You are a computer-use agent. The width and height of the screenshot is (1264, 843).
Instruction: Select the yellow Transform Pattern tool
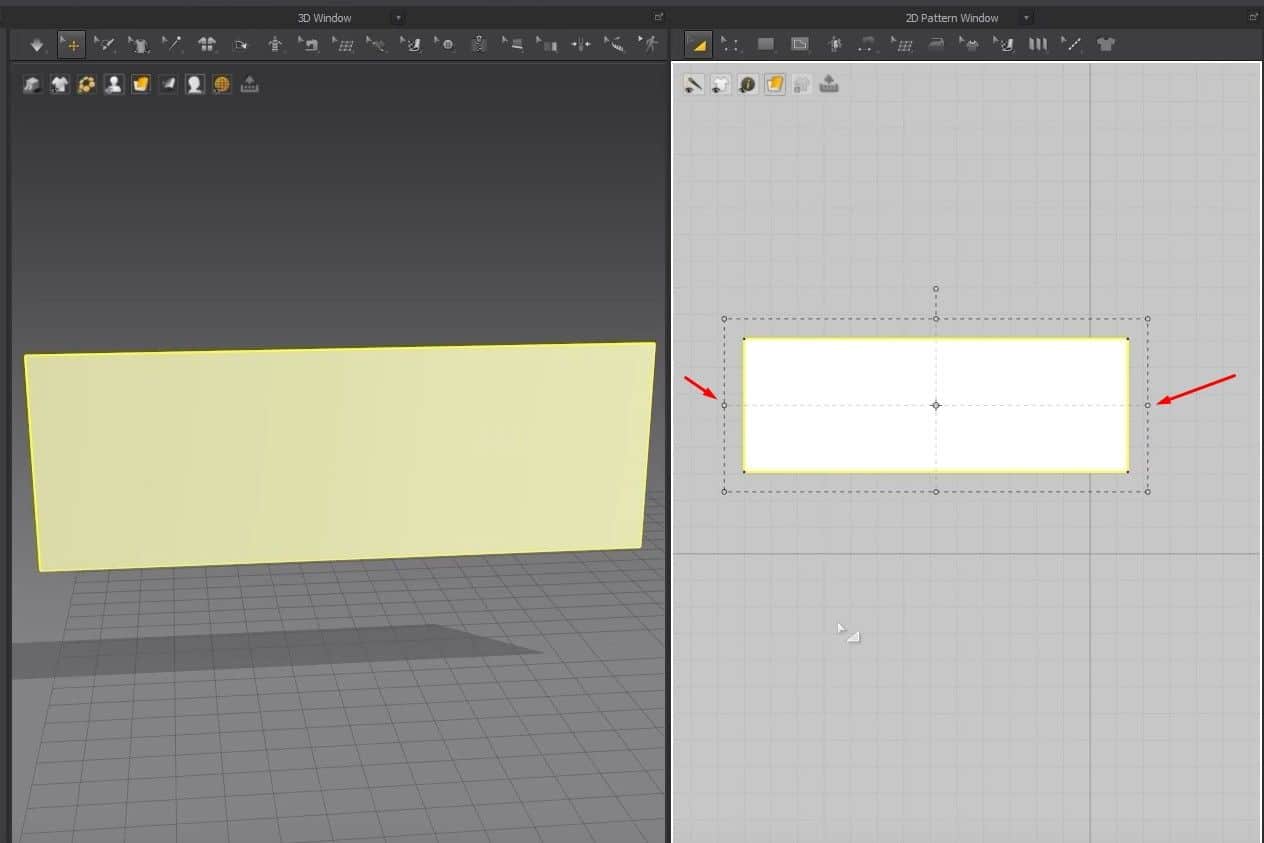point(698,44)
